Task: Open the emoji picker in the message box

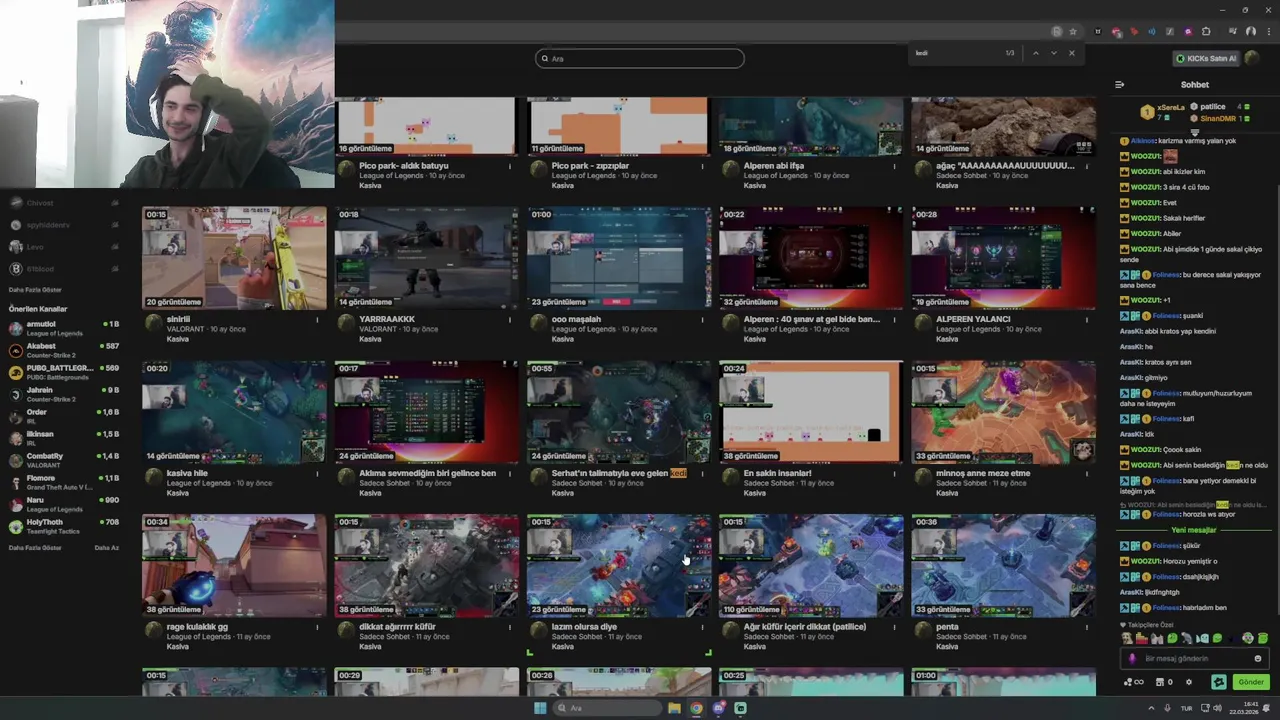Action: click(x=1258, y=659)
